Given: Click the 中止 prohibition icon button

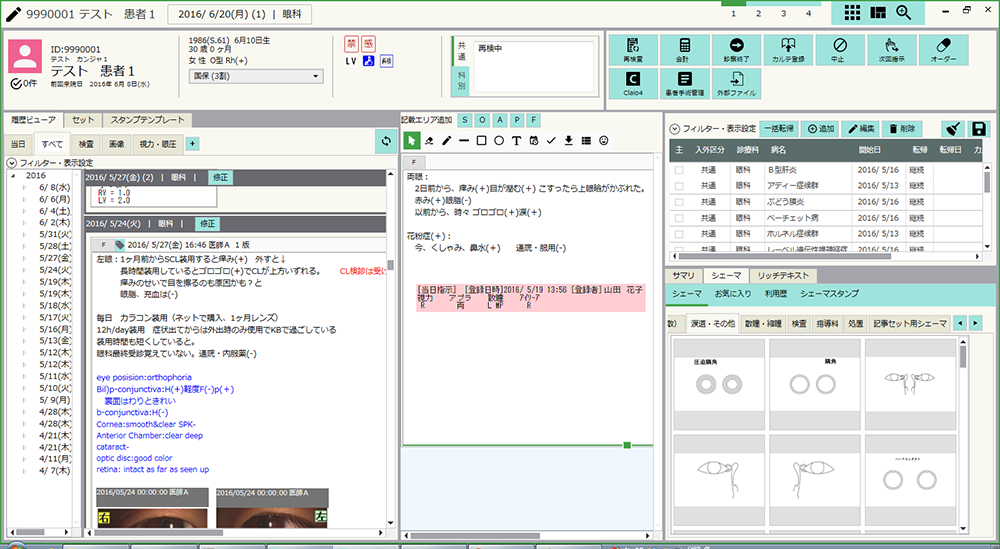Looking at the screenshot, I should (840, 50).
